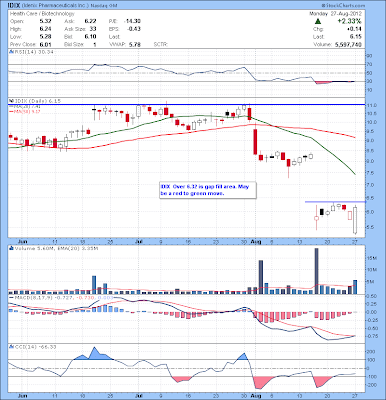Click the gap fill annotation text box
The height and width of the screenshot is (400, 386).
[208, 190]
